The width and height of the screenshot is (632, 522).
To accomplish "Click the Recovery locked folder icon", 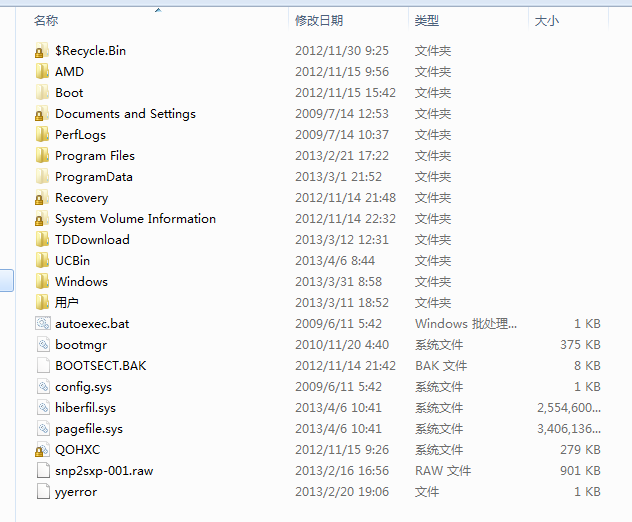I will point(42,198).
